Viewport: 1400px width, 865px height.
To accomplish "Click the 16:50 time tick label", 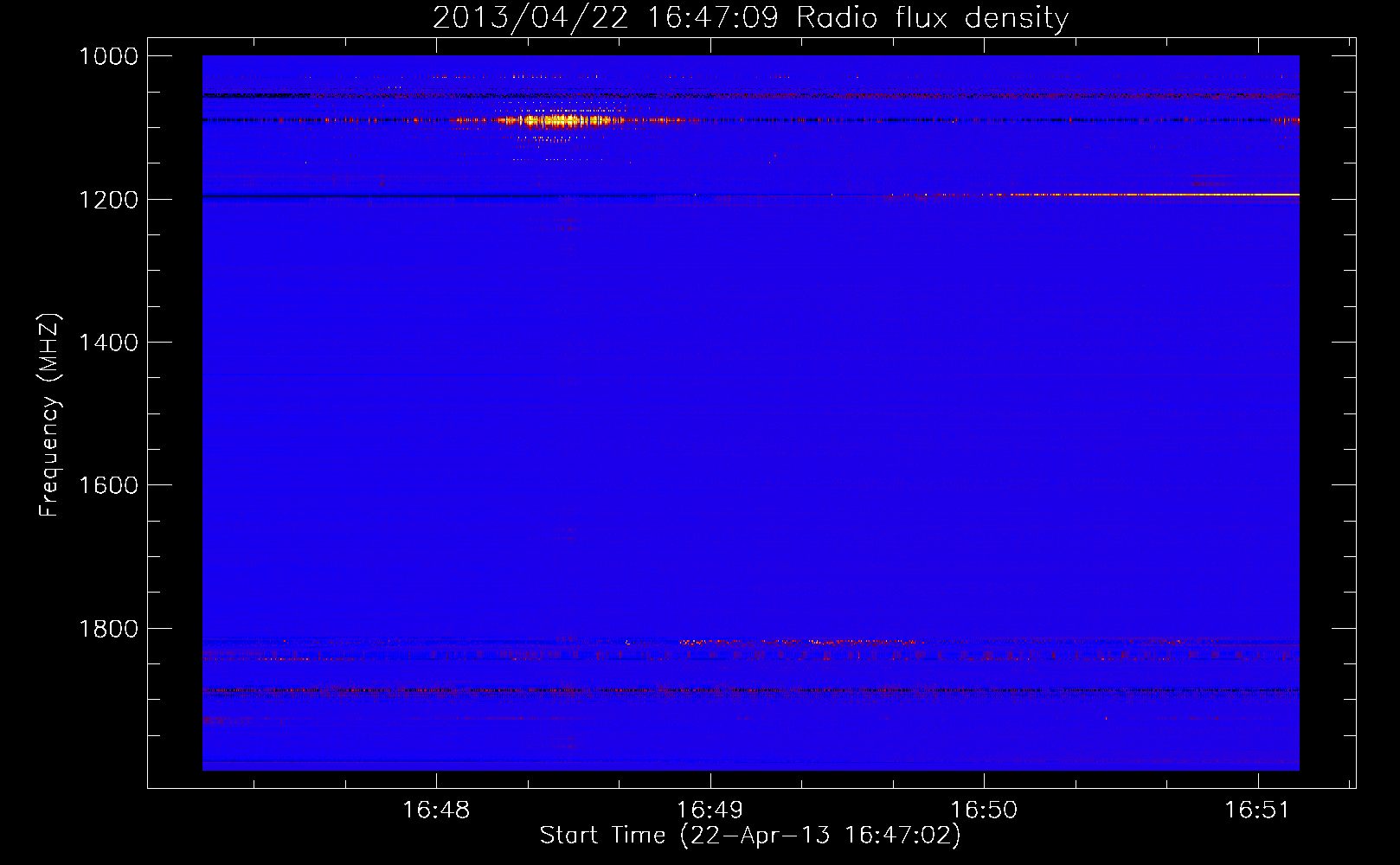I will [984, 811].
